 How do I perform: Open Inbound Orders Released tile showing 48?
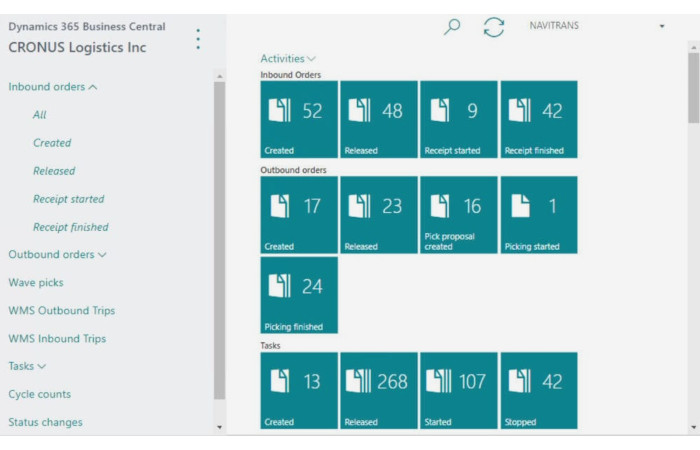tap(379, 119)
